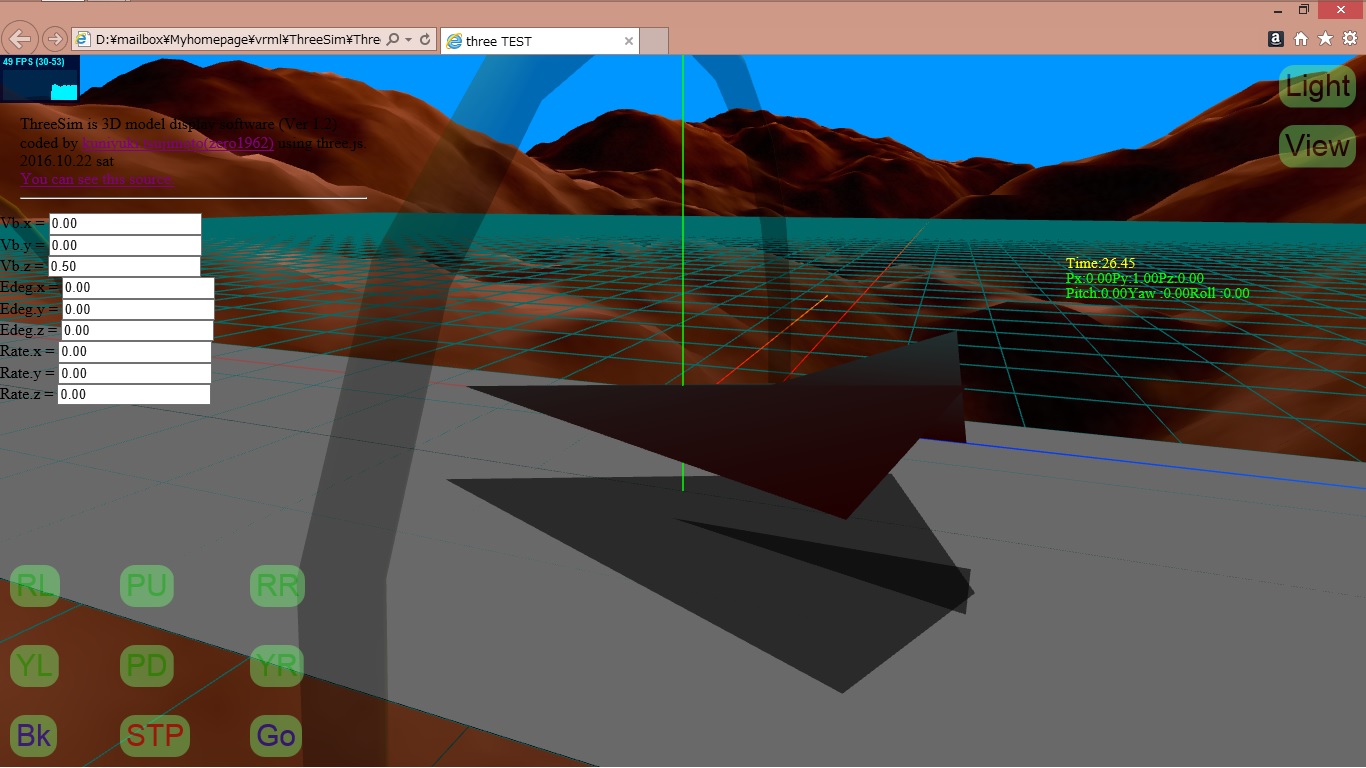Select the "three TEST" browser tab
The height and width of the screenshot is (768, 1366).
(530, 41)
